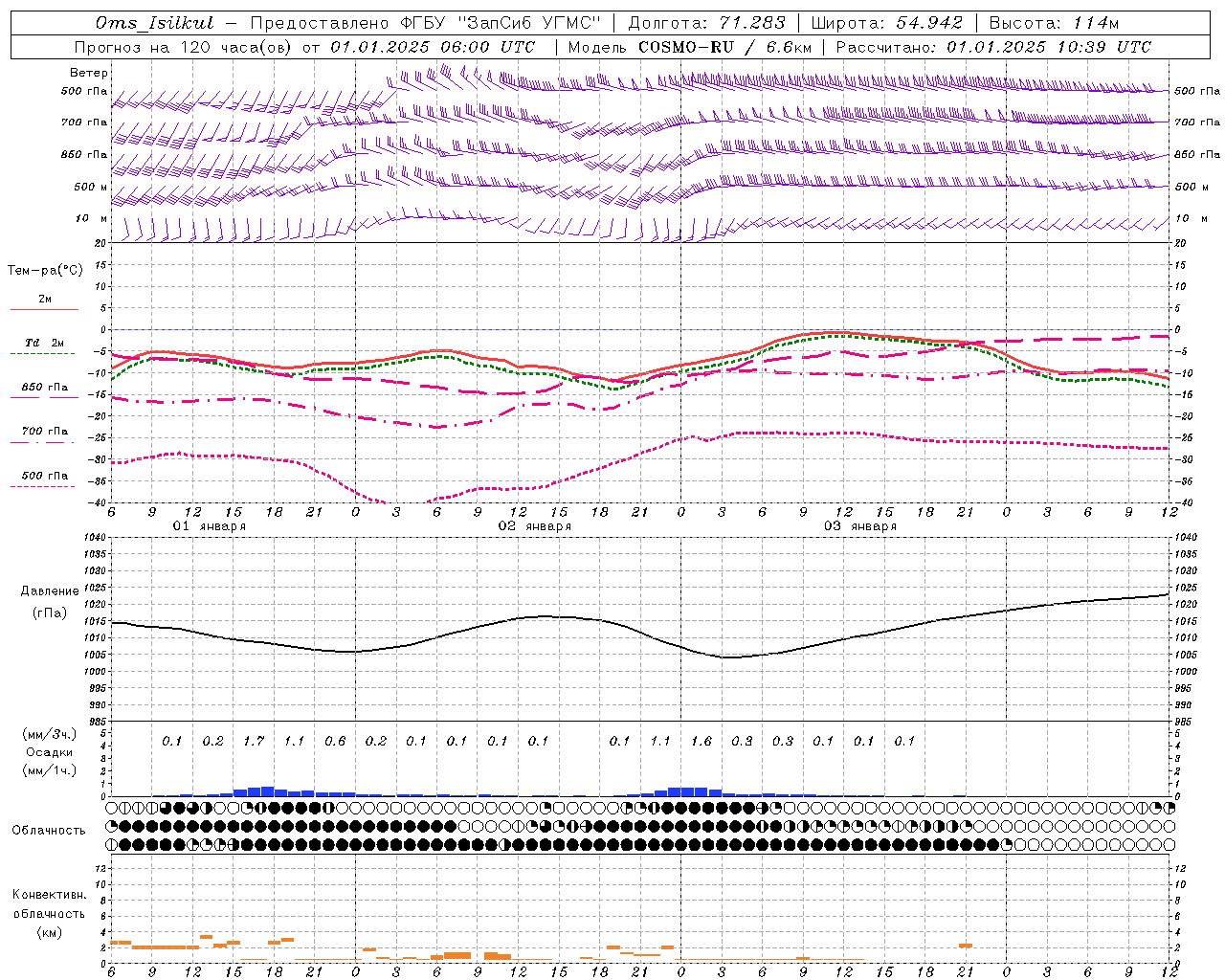This screenshot has height=980, width=1225.
Task: Click red line sample under '2м' legend
Action: pos(44,309)
